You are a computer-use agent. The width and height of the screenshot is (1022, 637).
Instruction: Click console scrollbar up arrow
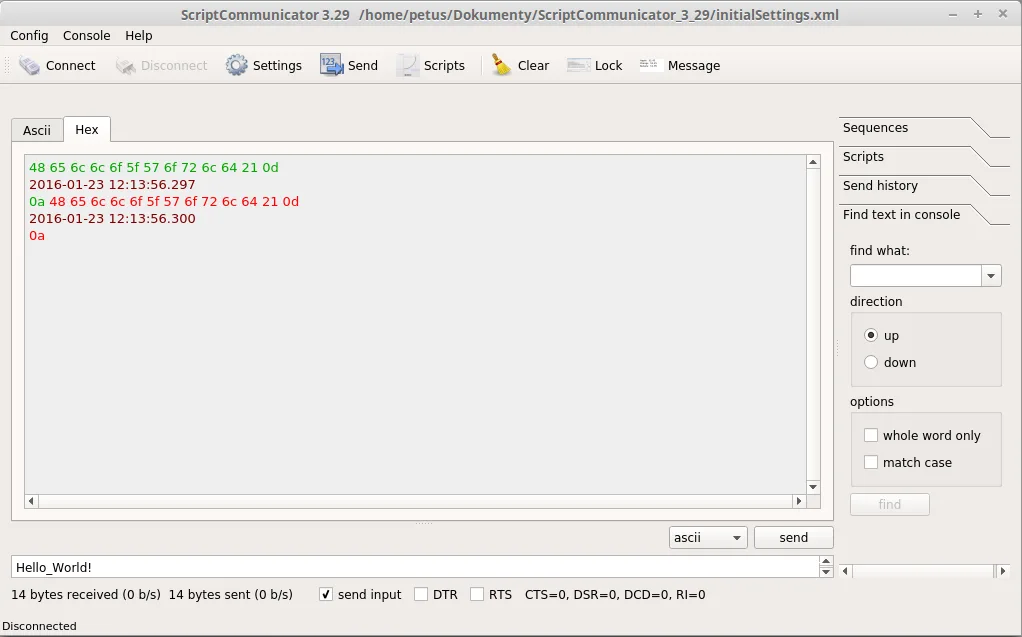pos(813,162)
